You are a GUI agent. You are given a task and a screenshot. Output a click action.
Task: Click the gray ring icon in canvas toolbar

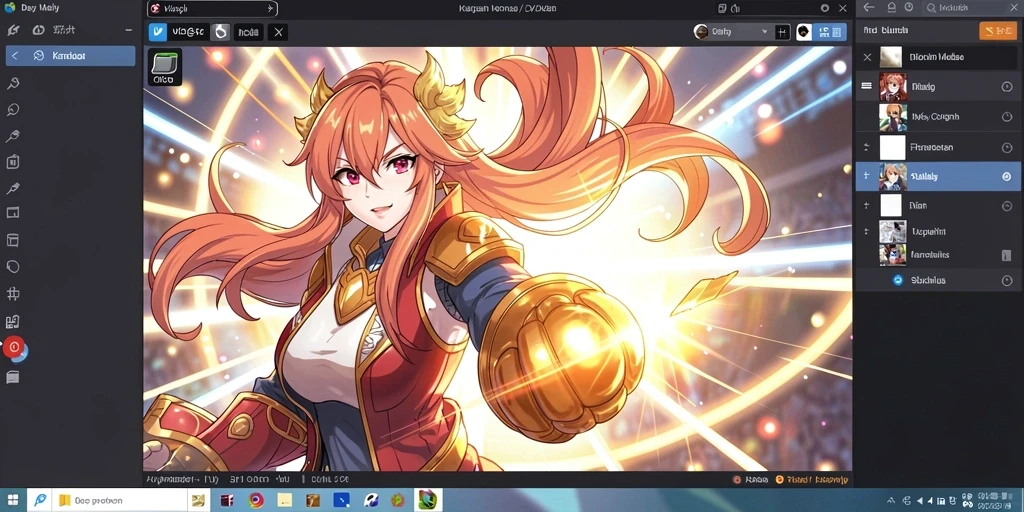pos(221,32)
